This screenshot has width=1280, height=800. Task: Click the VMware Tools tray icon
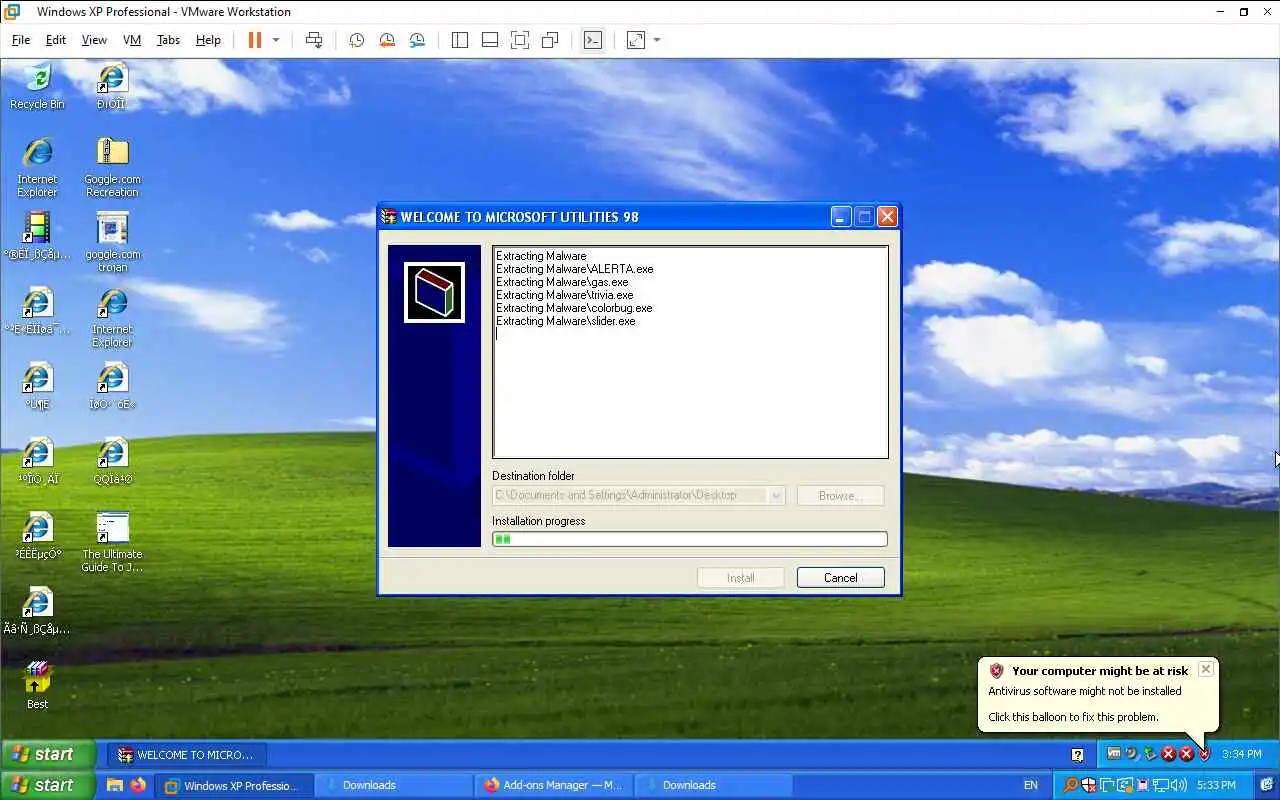(1113, 754)
